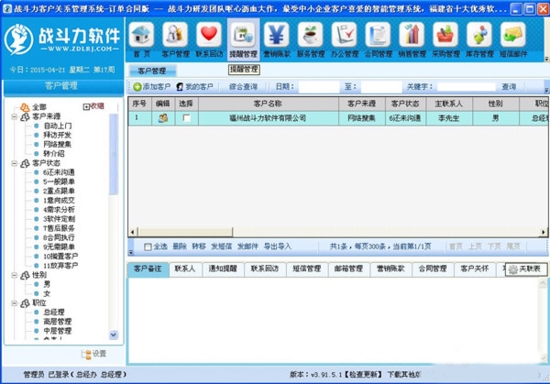Screen dimensions: 550x384
Task: Open 合同管理 document icon in top toolbar
Action: coord(378,35)
